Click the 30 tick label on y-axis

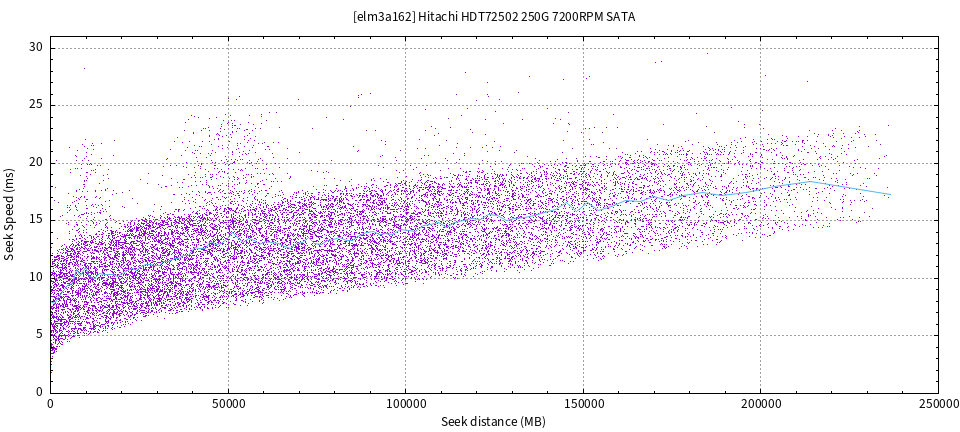pyautogui.click(x=36, y=48)
